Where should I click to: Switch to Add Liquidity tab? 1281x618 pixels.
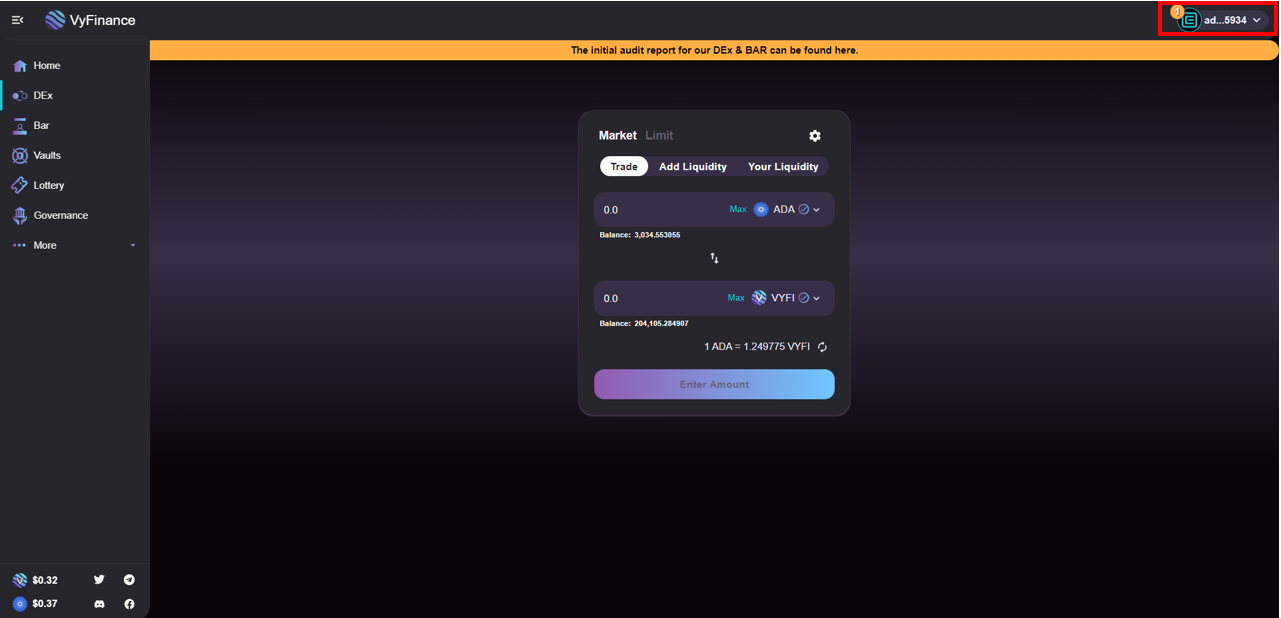692,167
